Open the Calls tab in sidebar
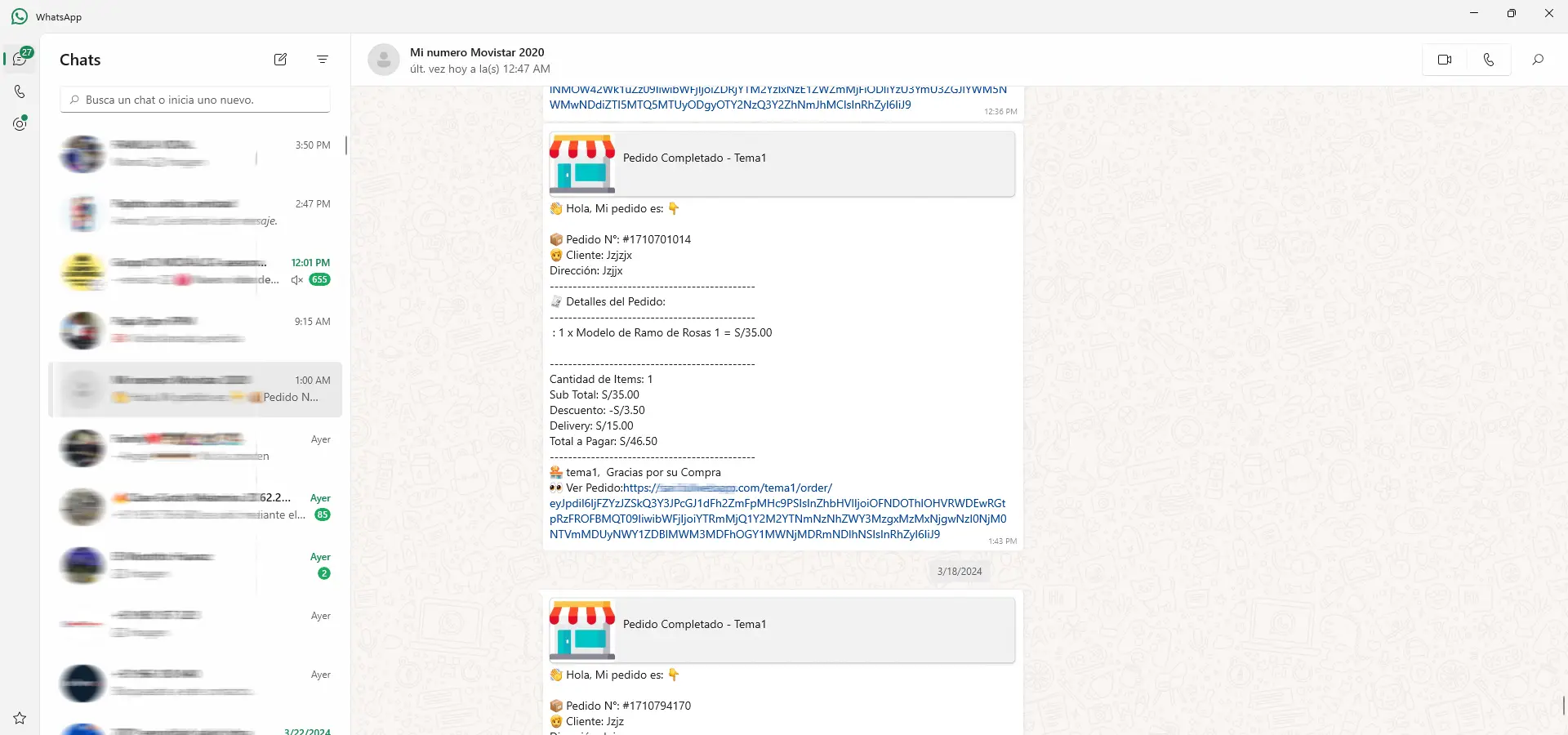 (x=20, y=91)
